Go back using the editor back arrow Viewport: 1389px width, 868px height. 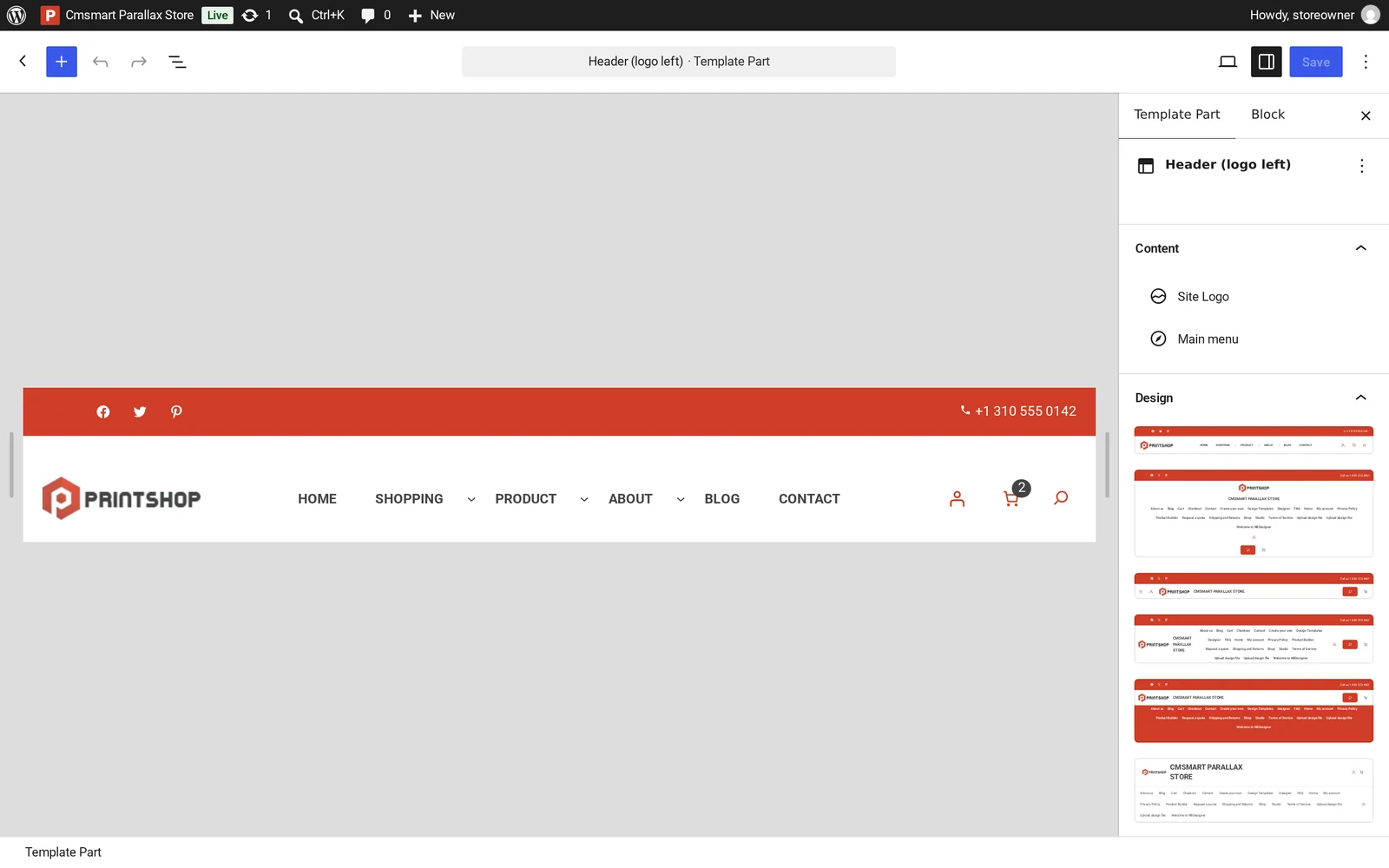(x=23, y=61)
